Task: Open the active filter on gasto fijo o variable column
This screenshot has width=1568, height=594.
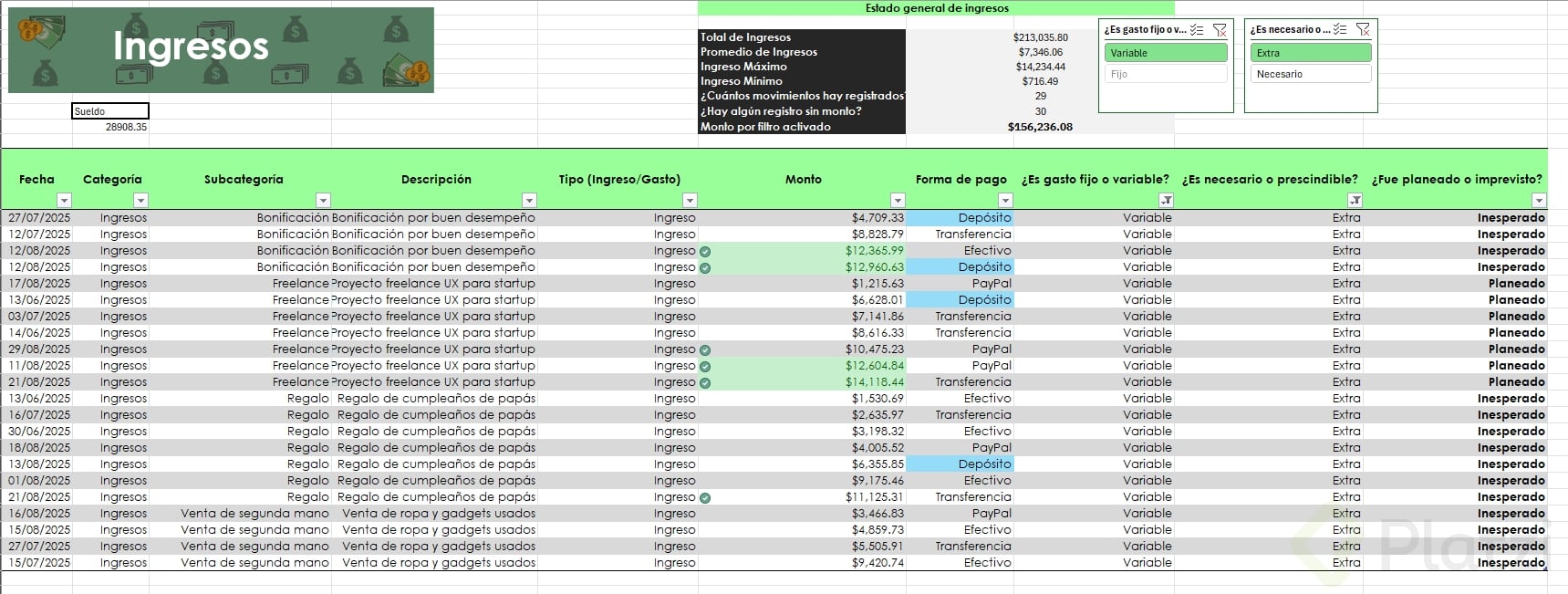Action: tap(1166, 200)
